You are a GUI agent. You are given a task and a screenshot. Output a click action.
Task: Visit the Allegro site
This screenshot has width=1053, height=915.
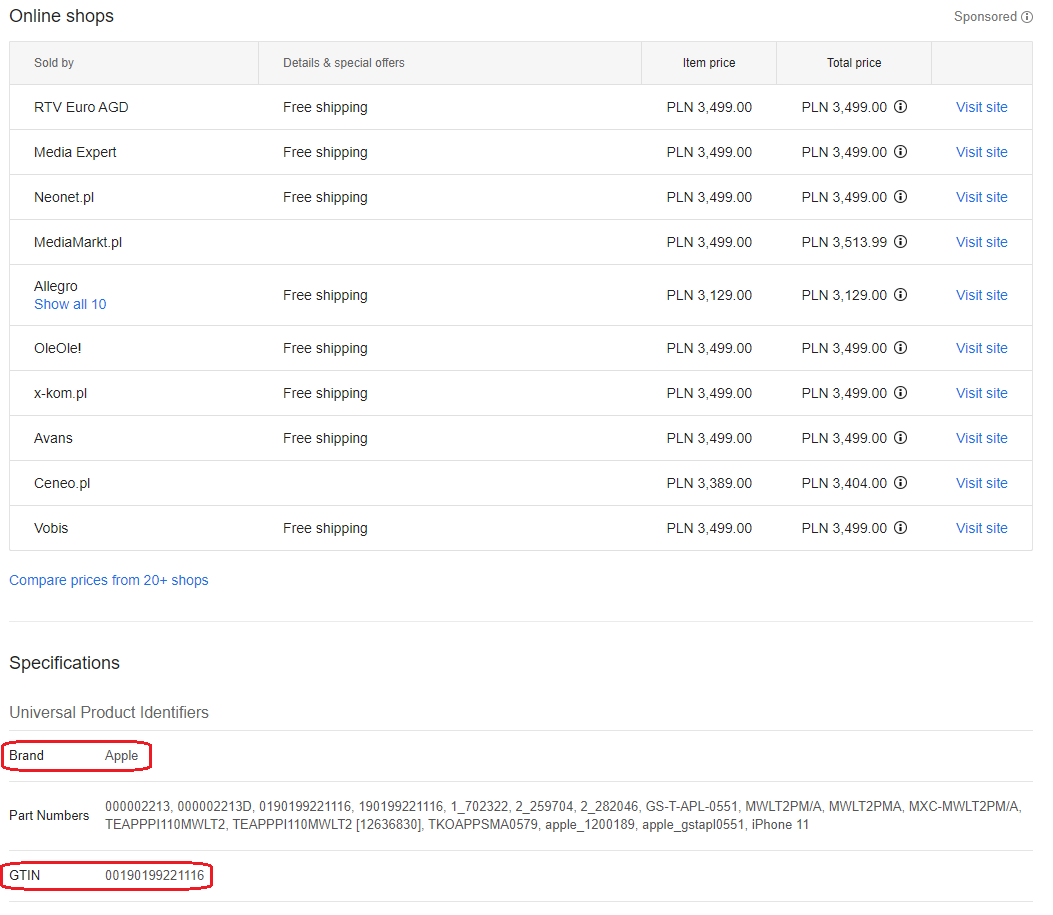(982, 295)
